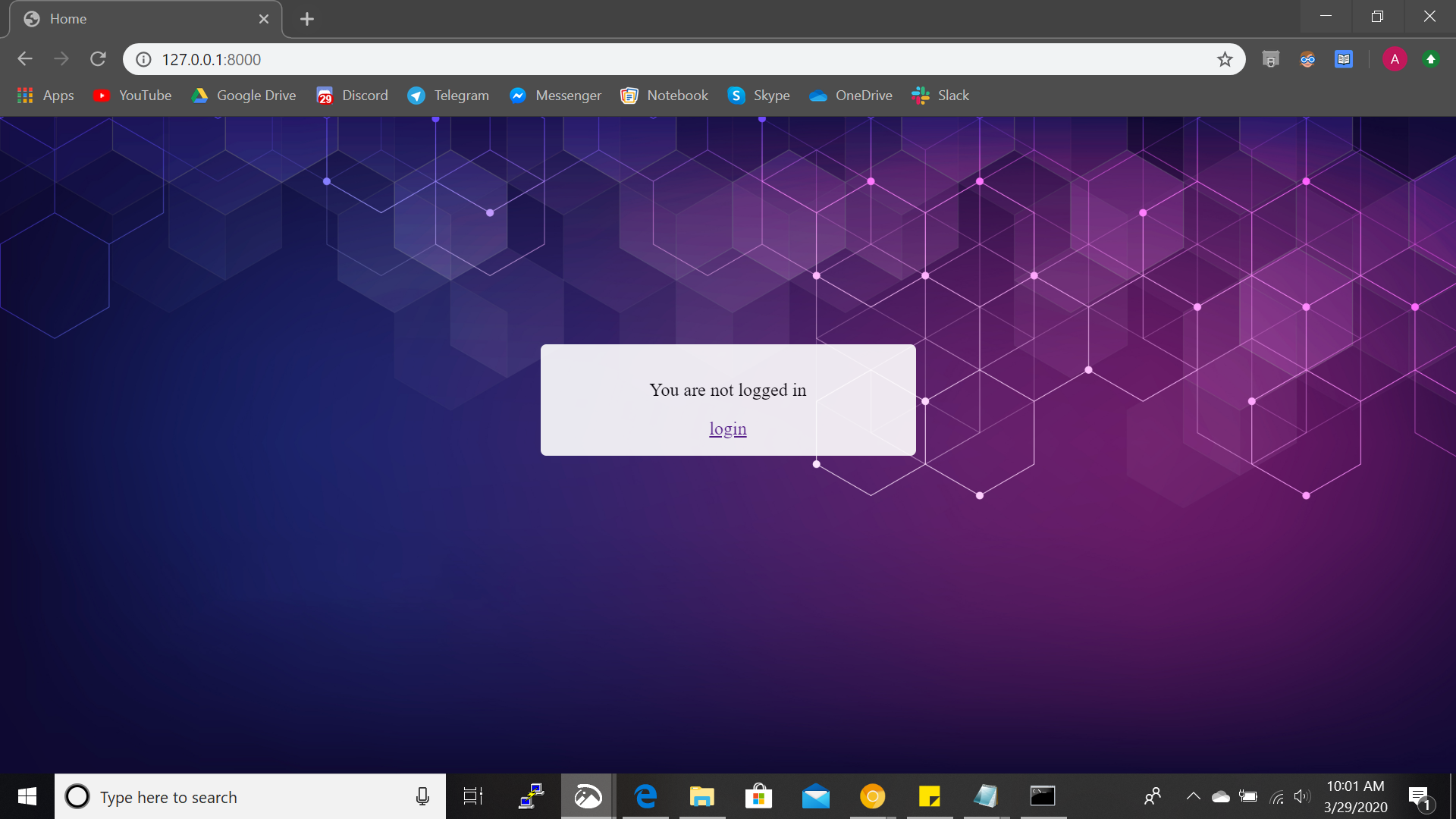Open the Chrome profile avatar menu
The height and width of the screenshot is (819, 1456).
[1394, 59]
